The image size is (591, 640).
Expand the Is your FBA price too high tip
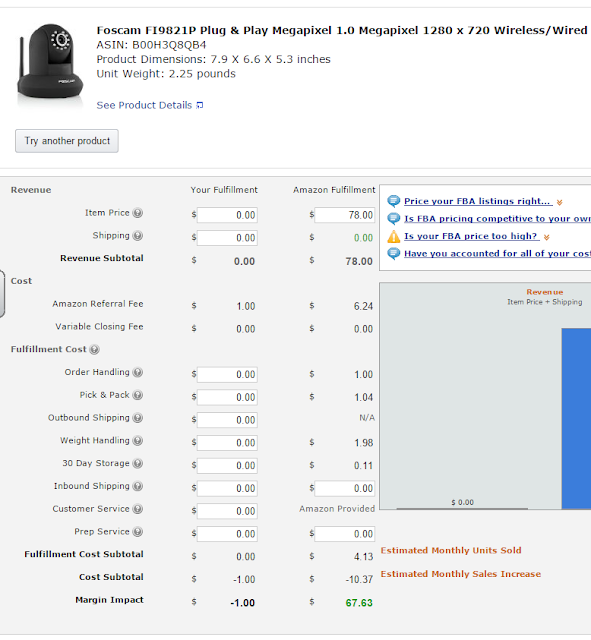point(547,237)
